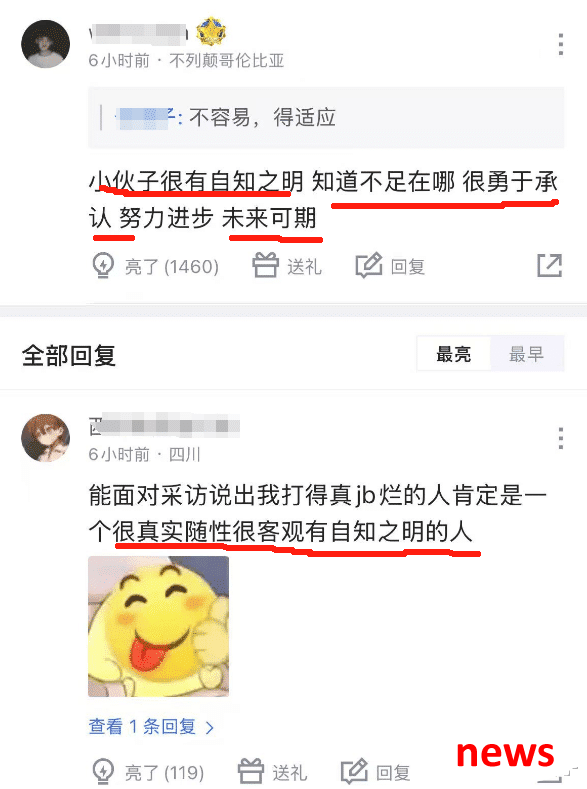Screen dimensions: 587x789
Task: Tap the chevron after 查看 1 条回复
Action: [210, 727]
